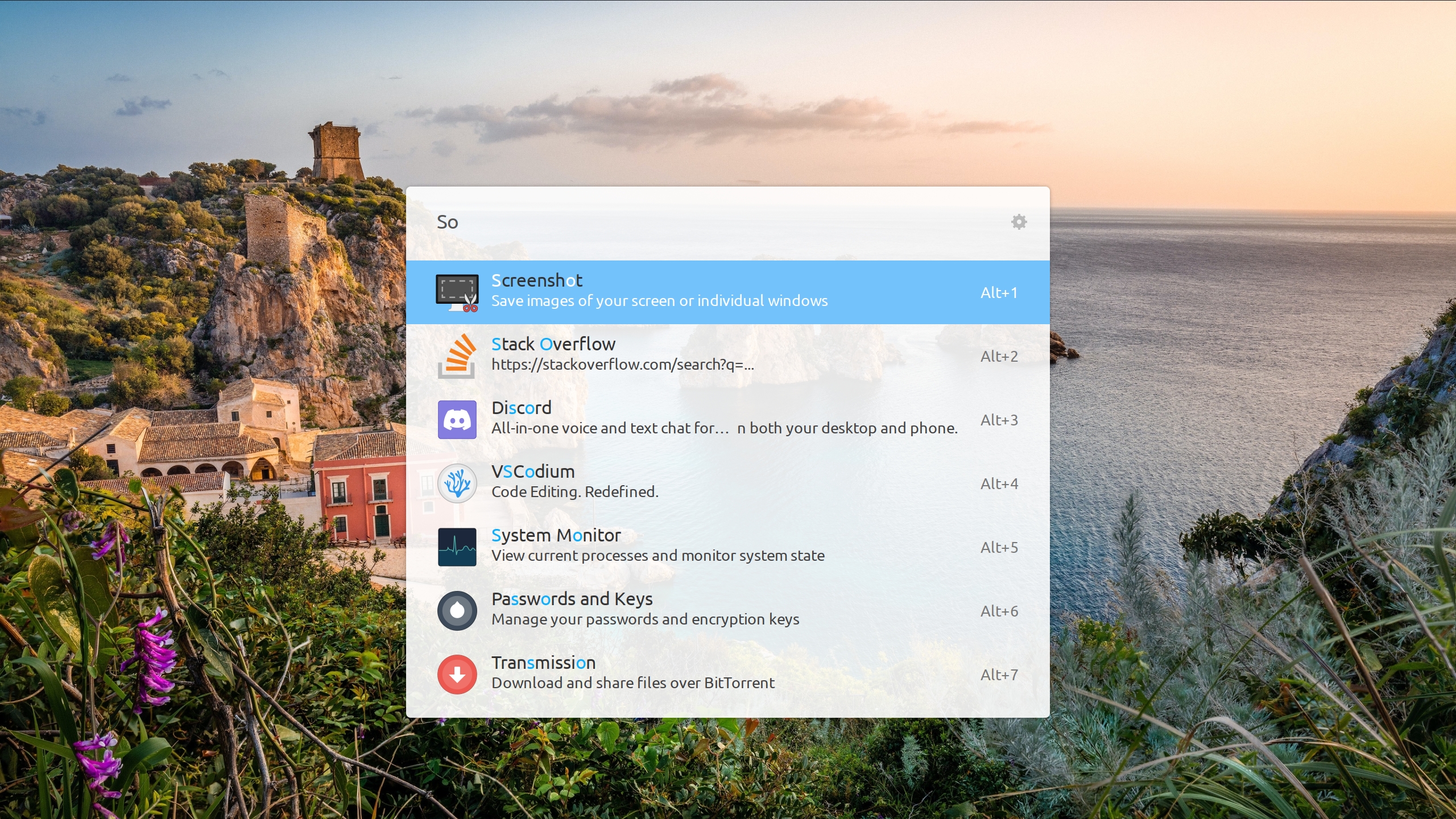Image resolution: width=1456 pixels, height=819 pixels.
Task: Click Discord's 'All-in-one voice and text chat' description
Action: (725, 428)
